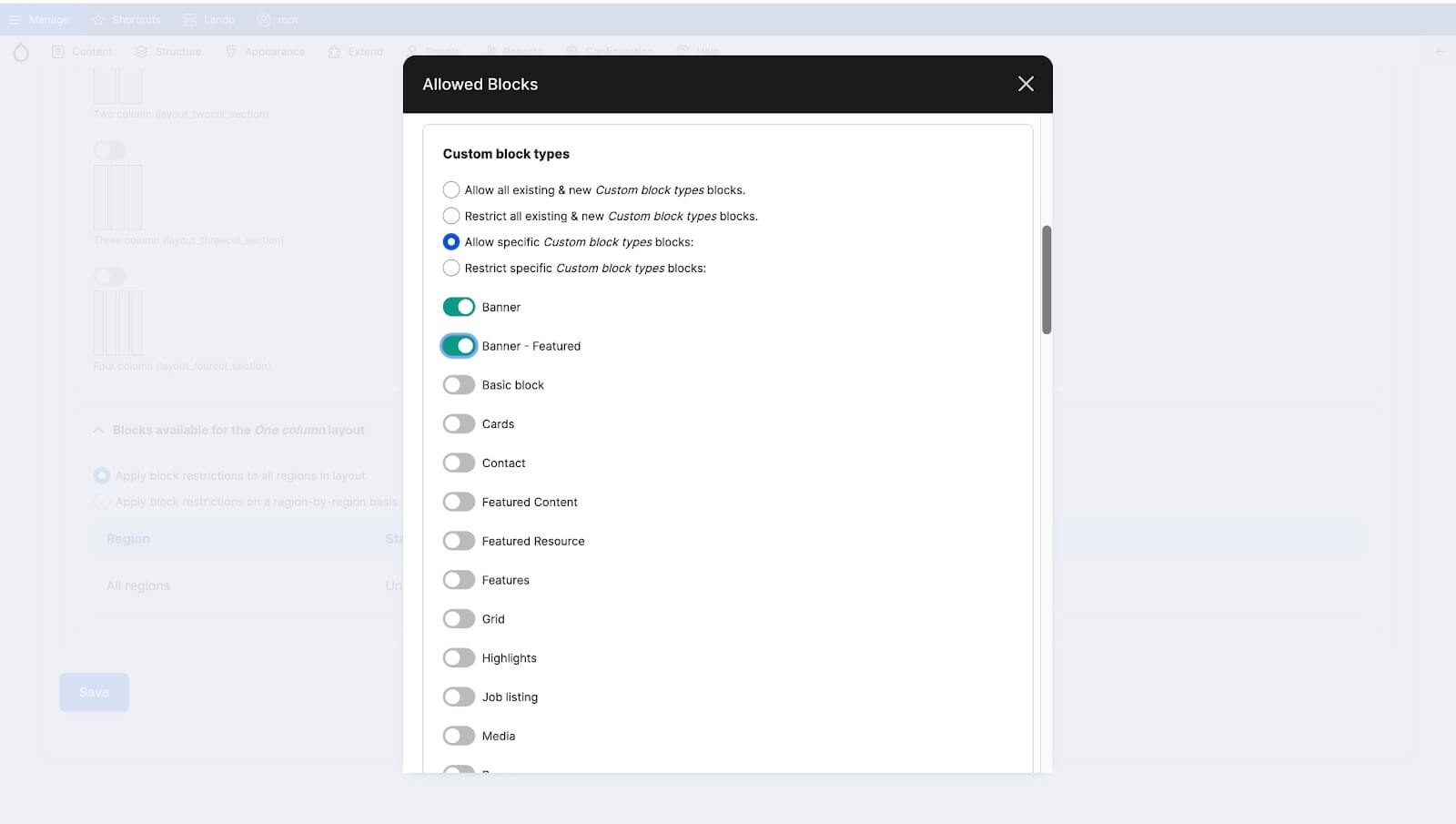Disable the Banner toggle
The height and width of the screenshot is (824, 1456).
tap(459, 308)
